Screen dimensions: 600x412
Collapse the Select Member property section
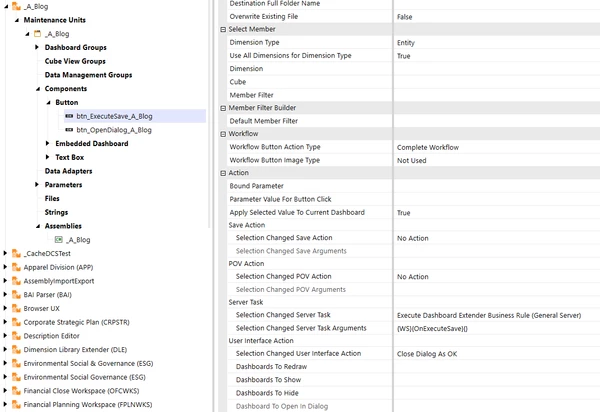[223, 29]
